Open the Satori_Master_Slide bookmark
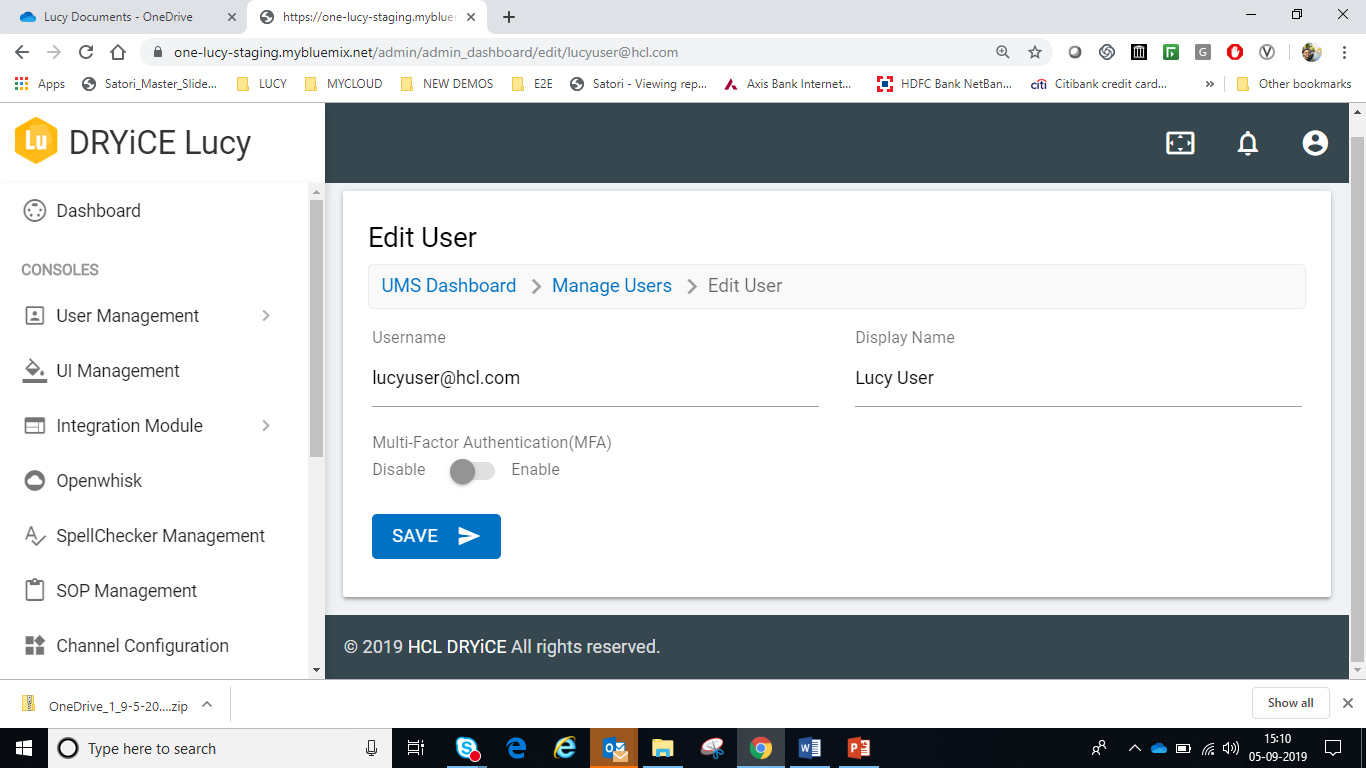The width and height of the screenshot is (1366, 768). click(x=149, y=84)
